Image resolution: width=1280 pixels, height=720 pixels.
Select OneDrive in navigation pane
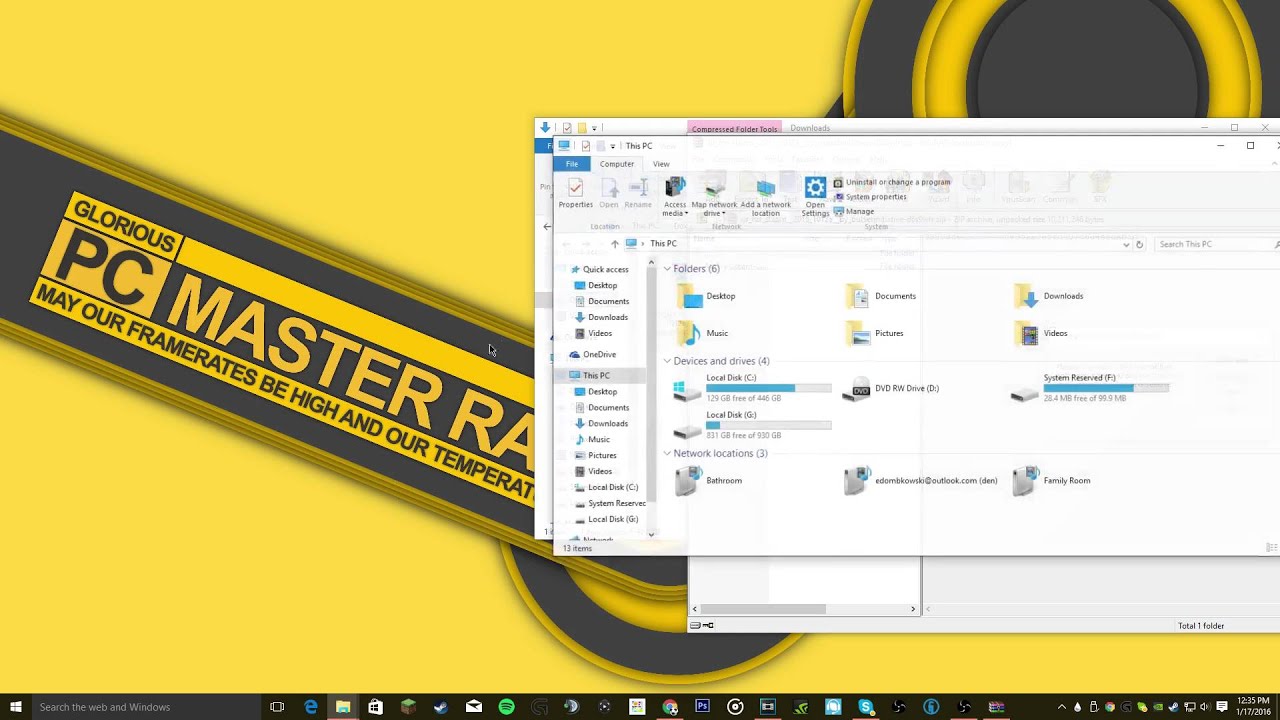599,355
